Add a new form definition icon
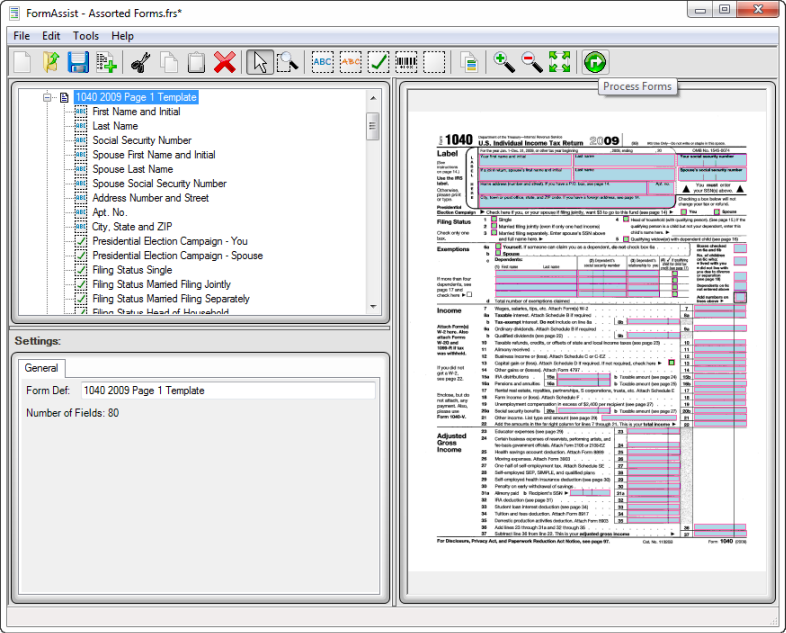The width and height of the screenshot is (786, 633). pos(106,63)
